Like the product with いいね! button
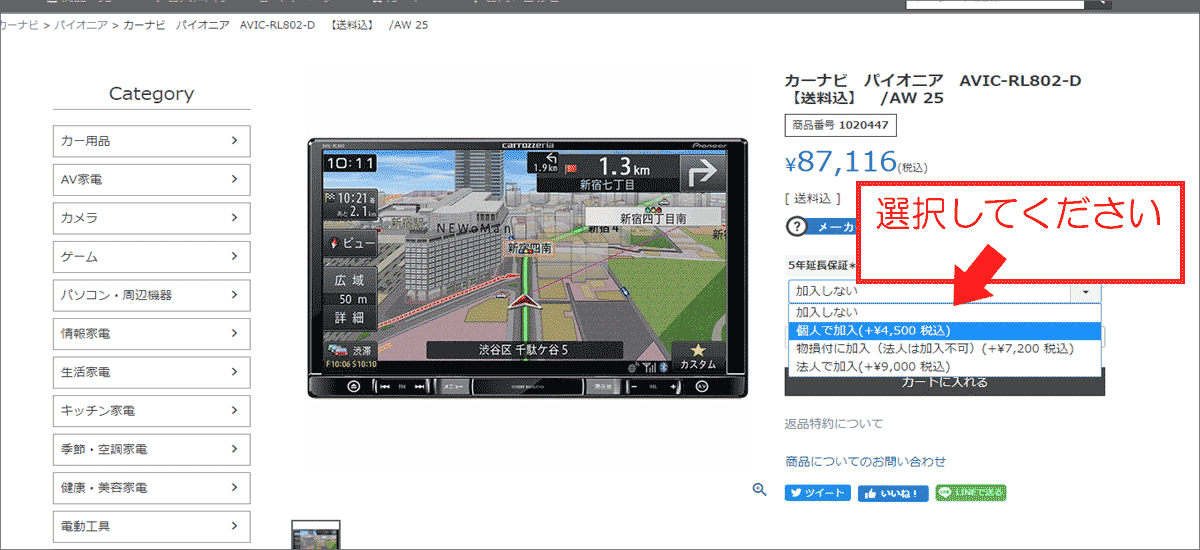 (893, 493)
